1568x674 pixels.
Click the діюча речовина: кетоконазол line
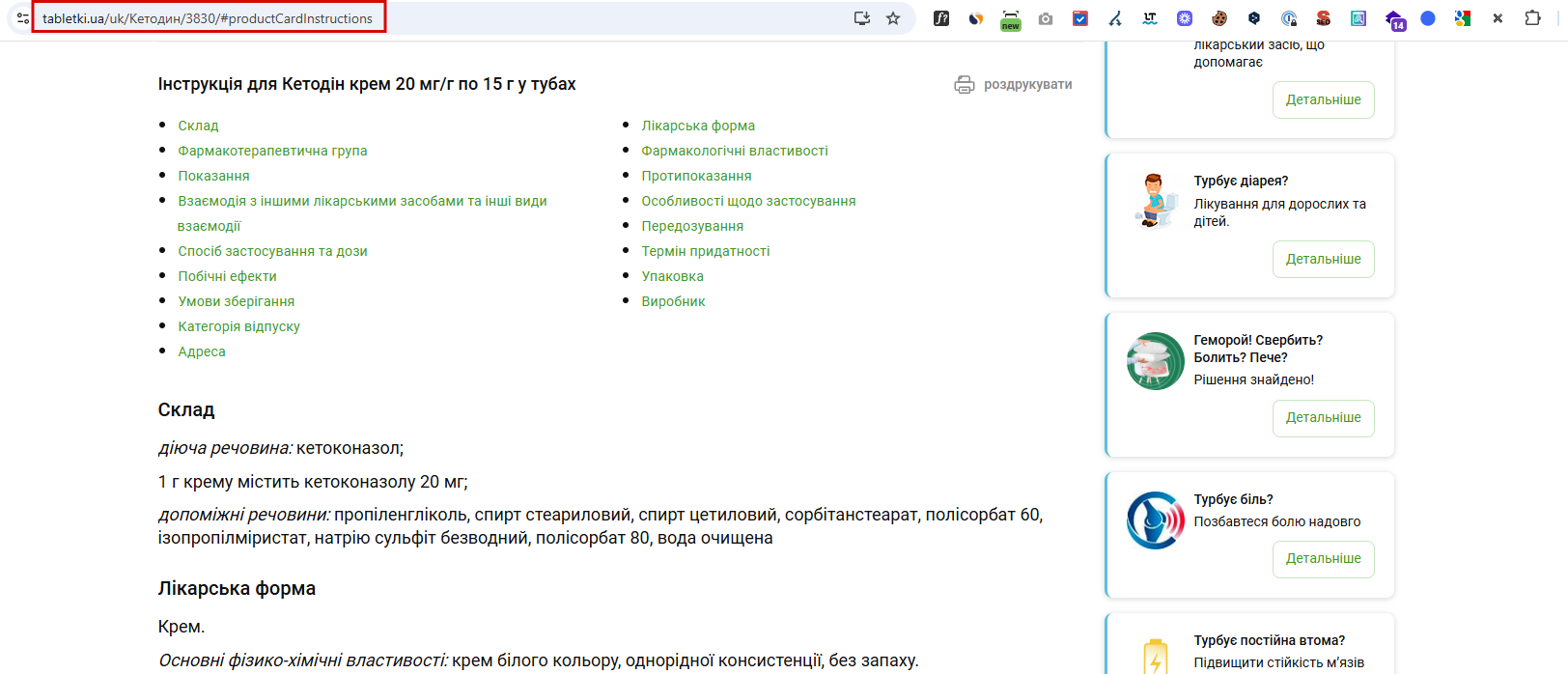pos(281,448)
